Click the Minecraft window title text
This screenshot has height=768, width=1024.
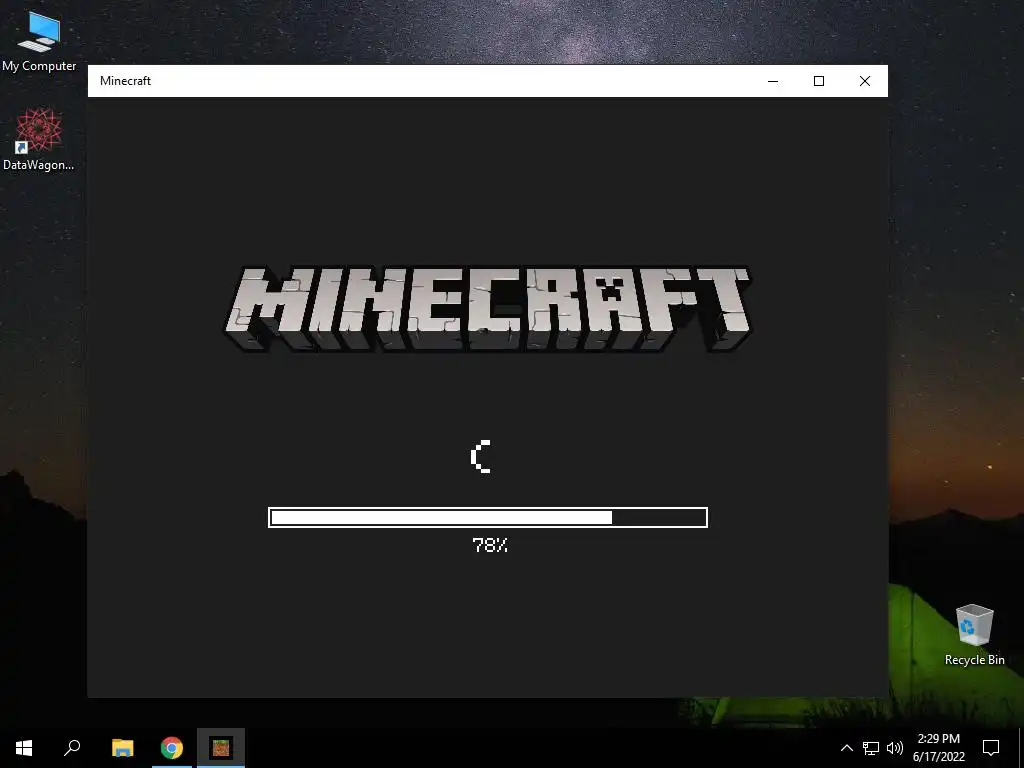point(125,81)
